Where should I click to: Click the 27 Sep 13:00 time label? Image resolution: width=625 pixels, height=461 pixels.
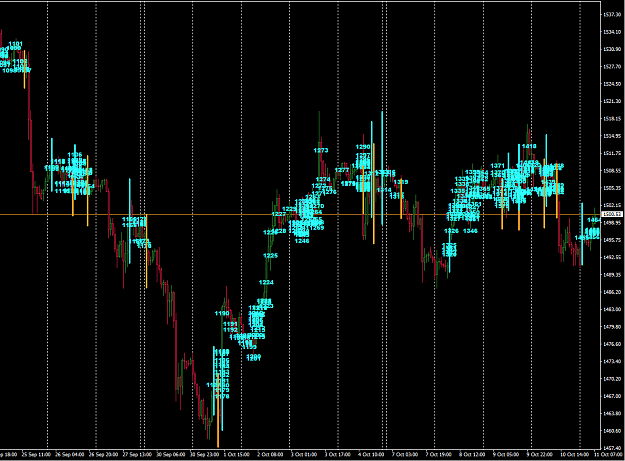coord(137,454)
